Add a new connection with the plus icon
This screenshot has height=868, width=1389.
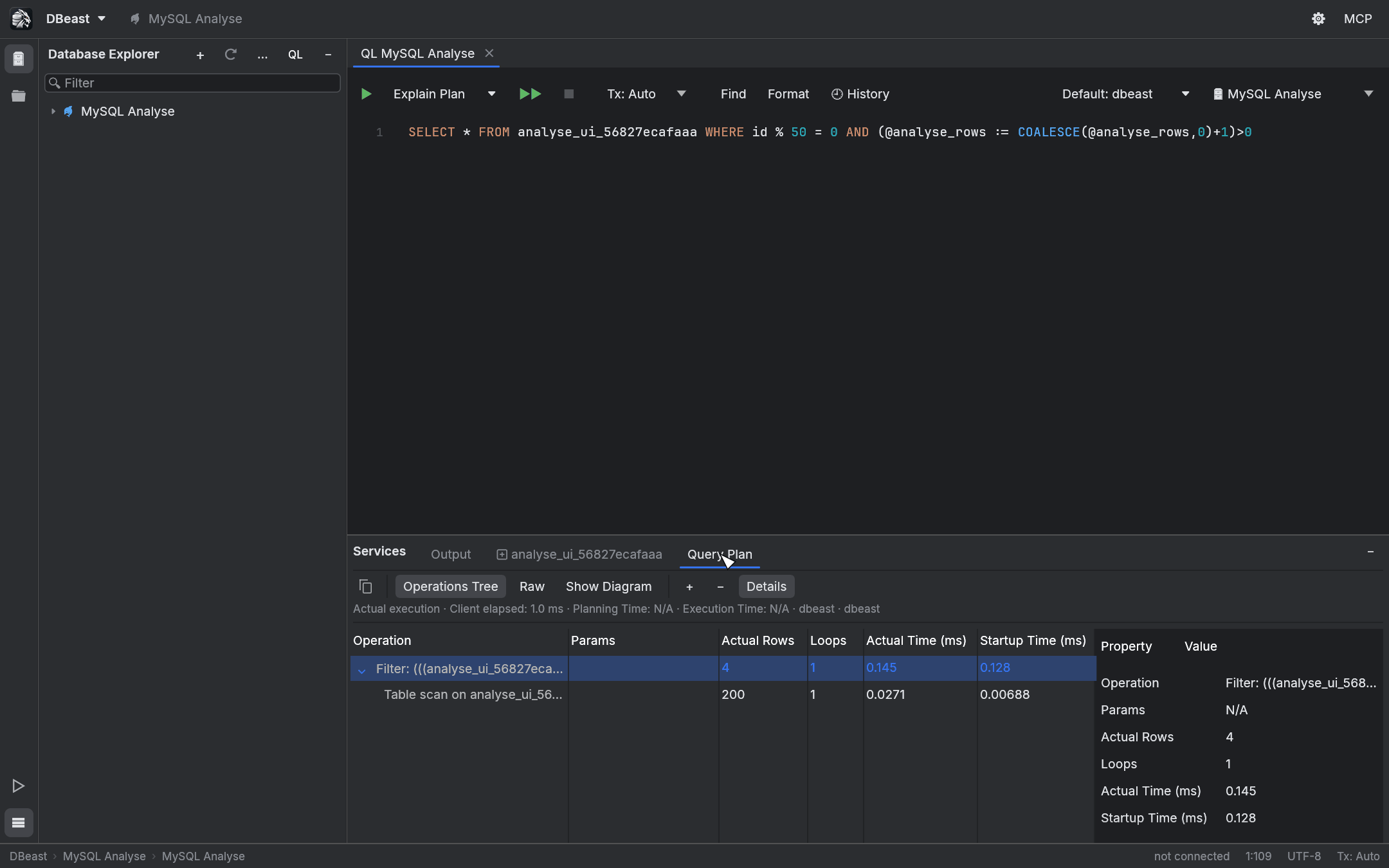[x=200, y=55]
